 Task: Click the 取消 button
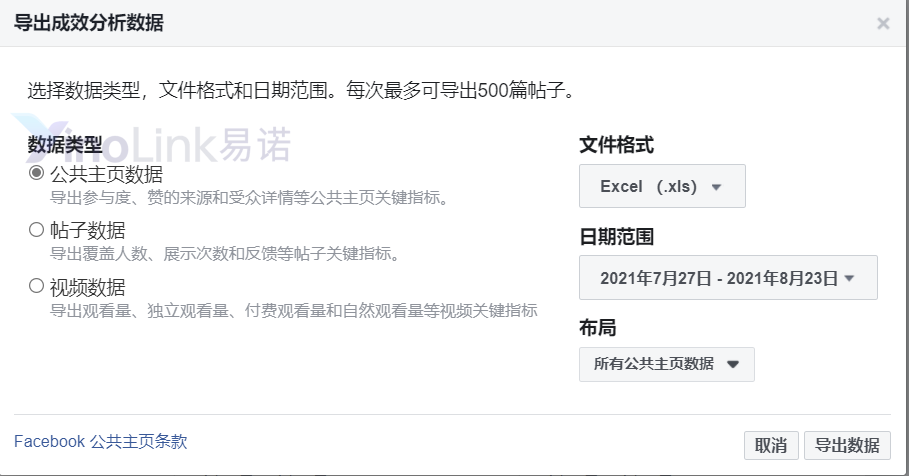point(771,445)
